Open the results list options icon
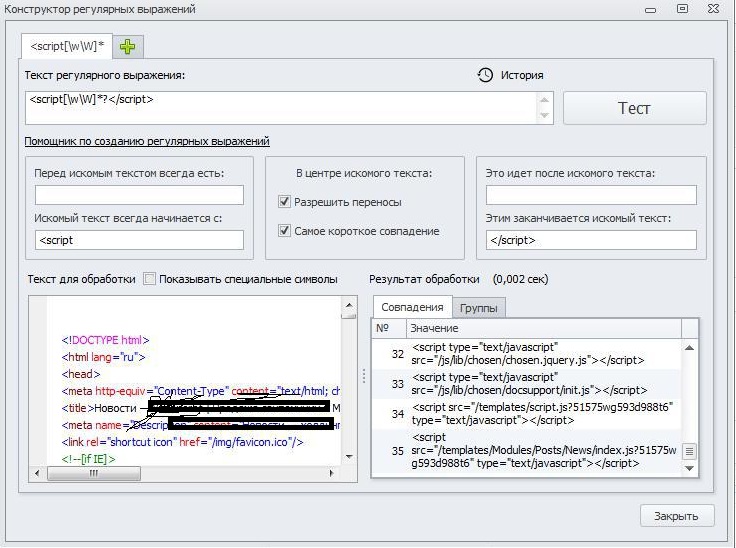The width and height of the screenshot is (736, 548). 689,452
